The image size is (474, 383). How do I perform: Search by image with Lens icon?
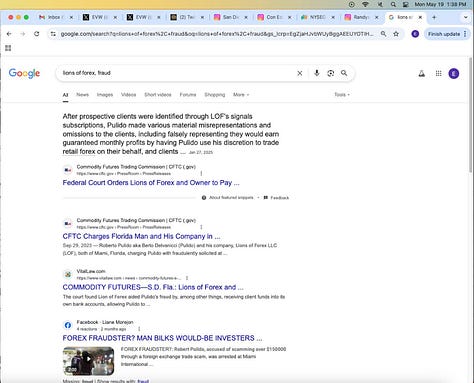(x=330, y=73)
